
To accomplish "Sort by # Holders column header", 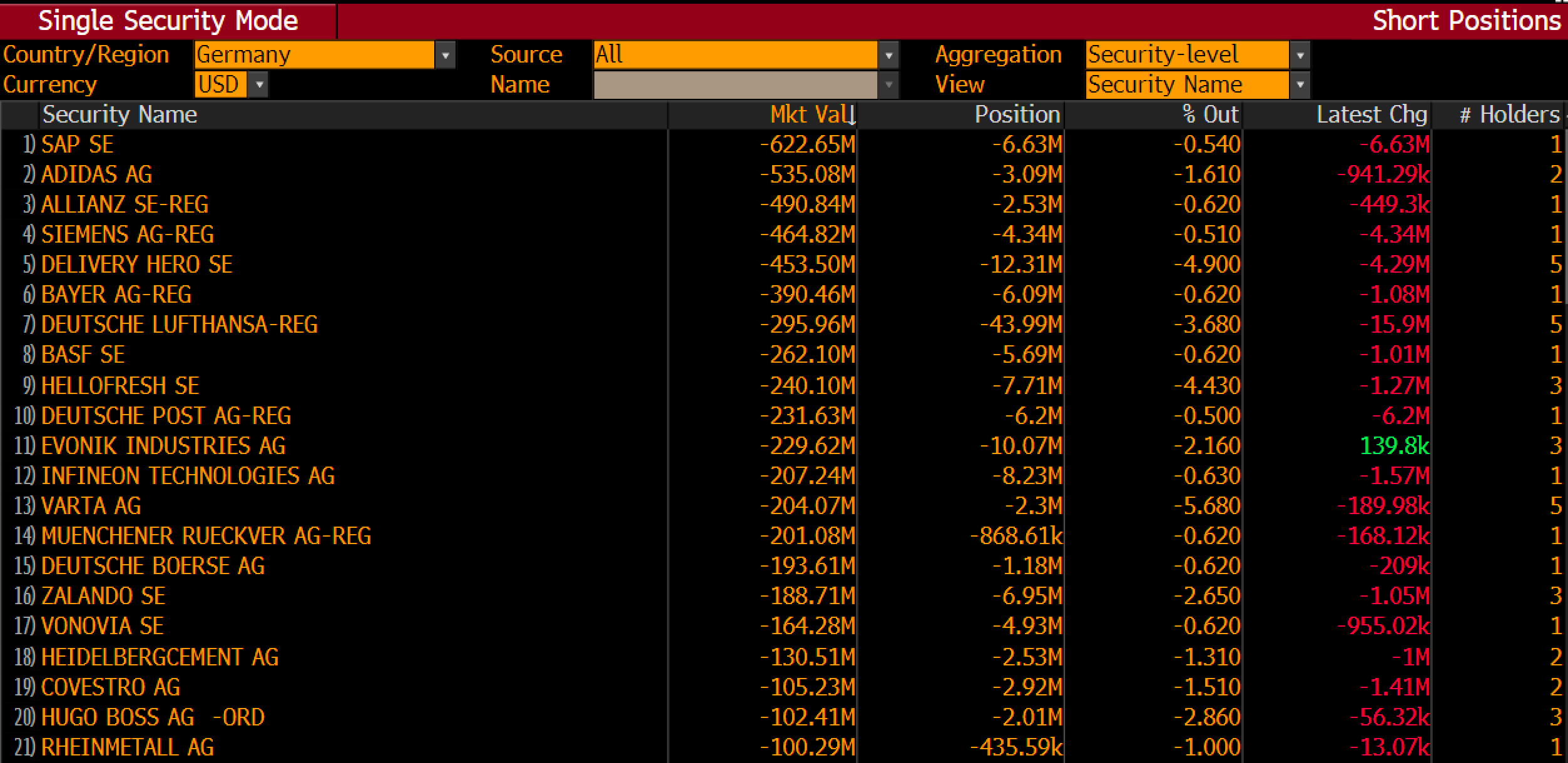I will (x=1509, y=114).
